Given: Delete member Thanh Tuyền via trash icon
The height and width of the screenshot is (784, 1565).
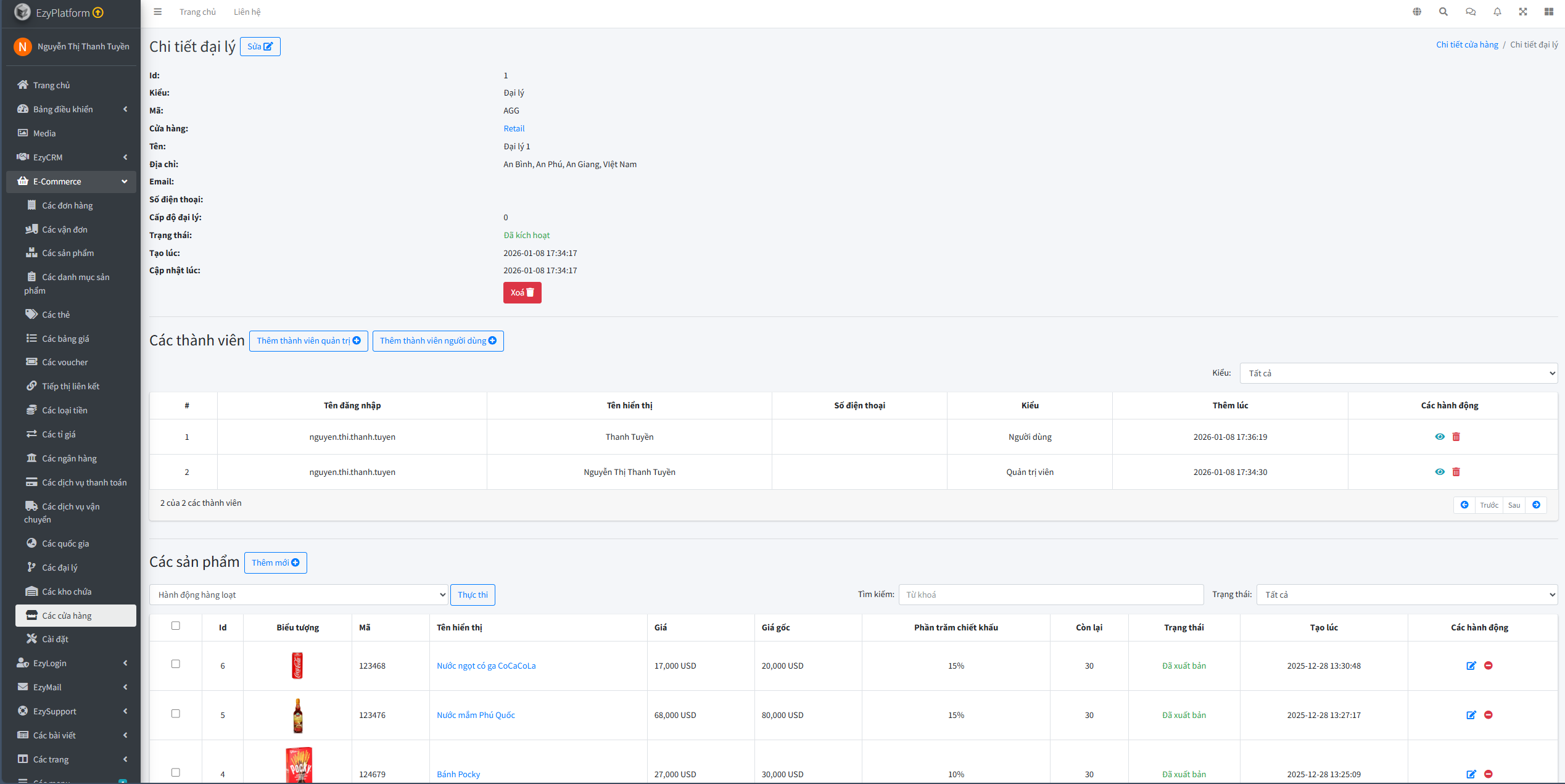Looking at the screenshot, I should click(1456, 437).
